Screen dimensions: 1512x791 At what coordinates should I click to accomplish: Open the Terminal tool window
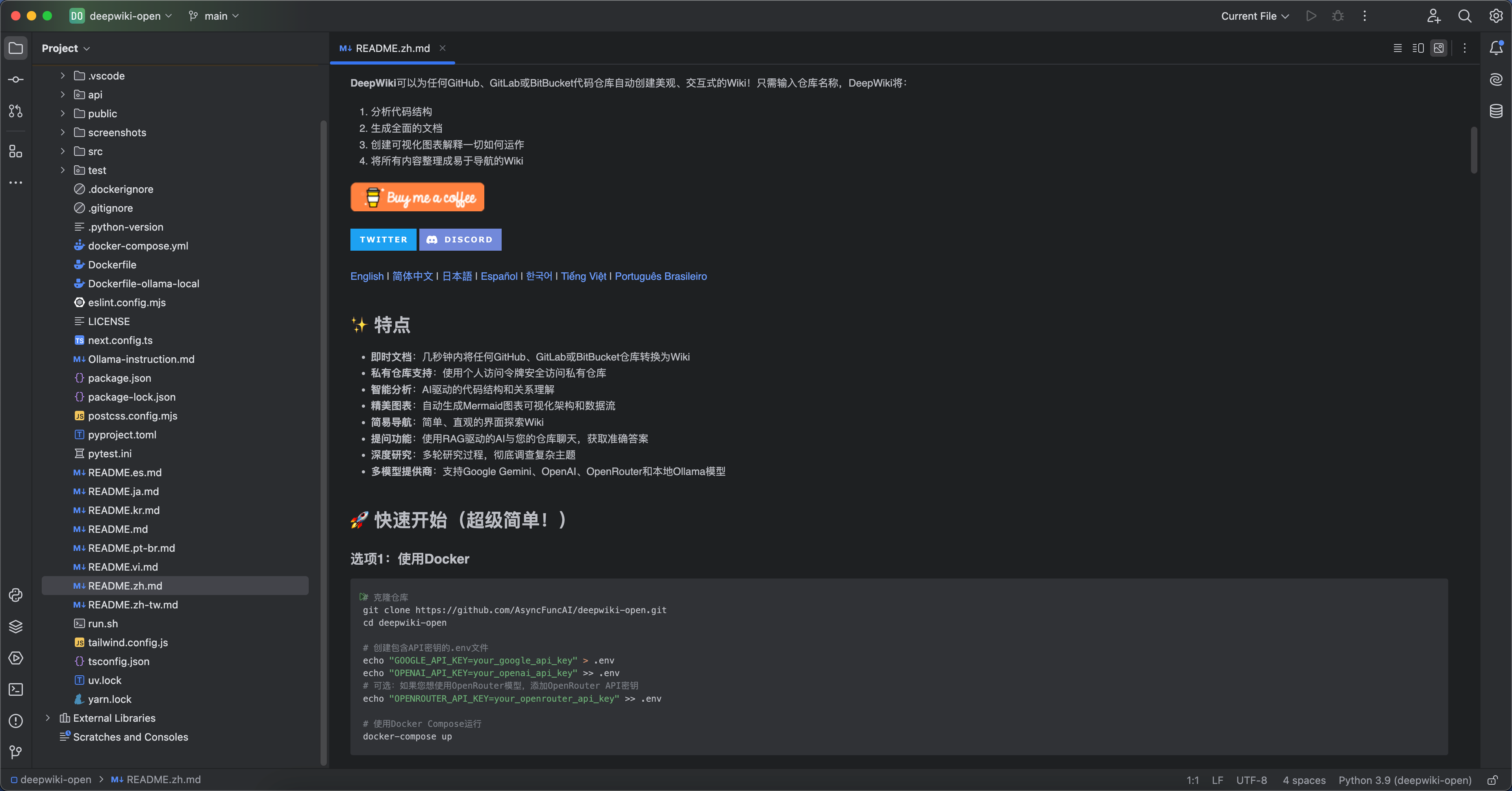tap(16, 689)
